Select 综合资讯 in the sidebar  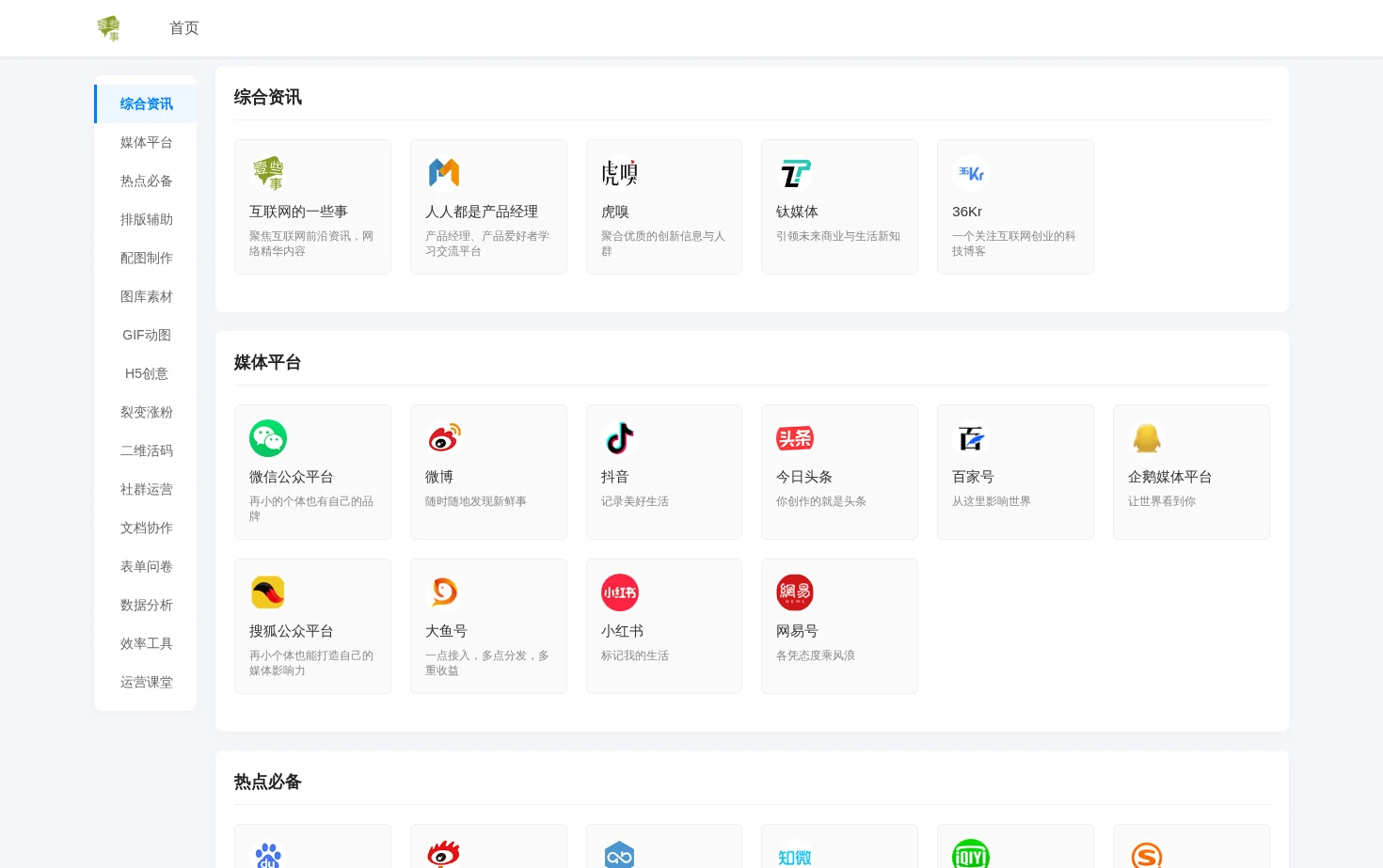[x=146, y=104]
